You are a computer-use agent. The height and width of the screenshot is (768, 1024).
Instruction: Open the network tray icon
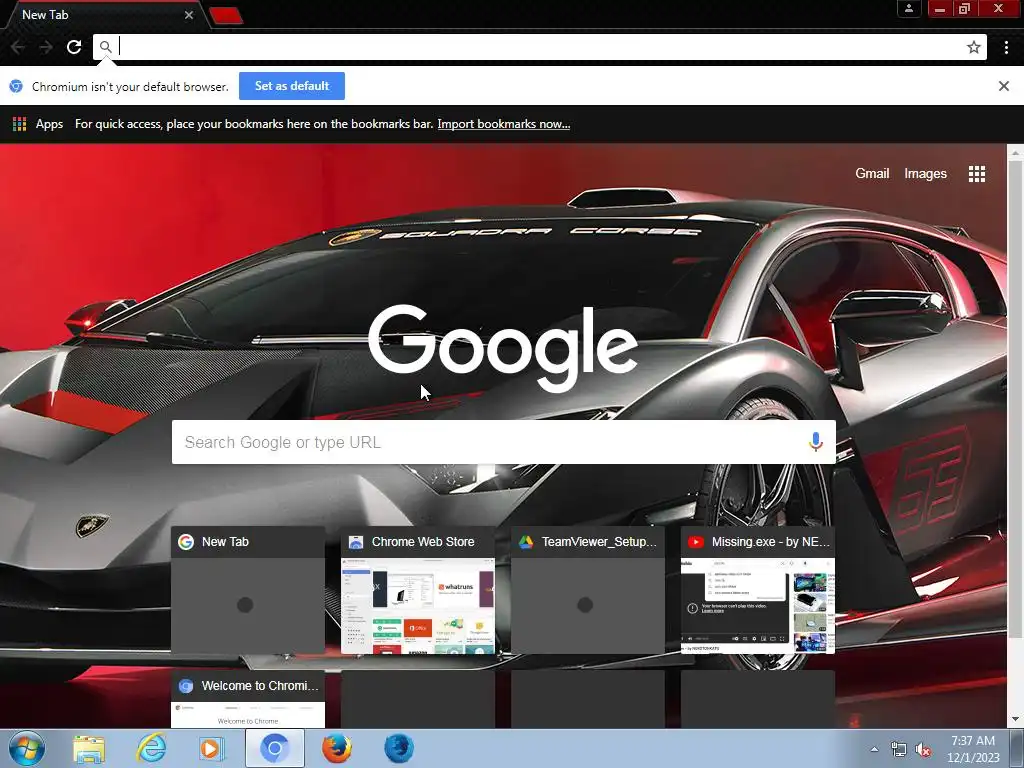899,750
